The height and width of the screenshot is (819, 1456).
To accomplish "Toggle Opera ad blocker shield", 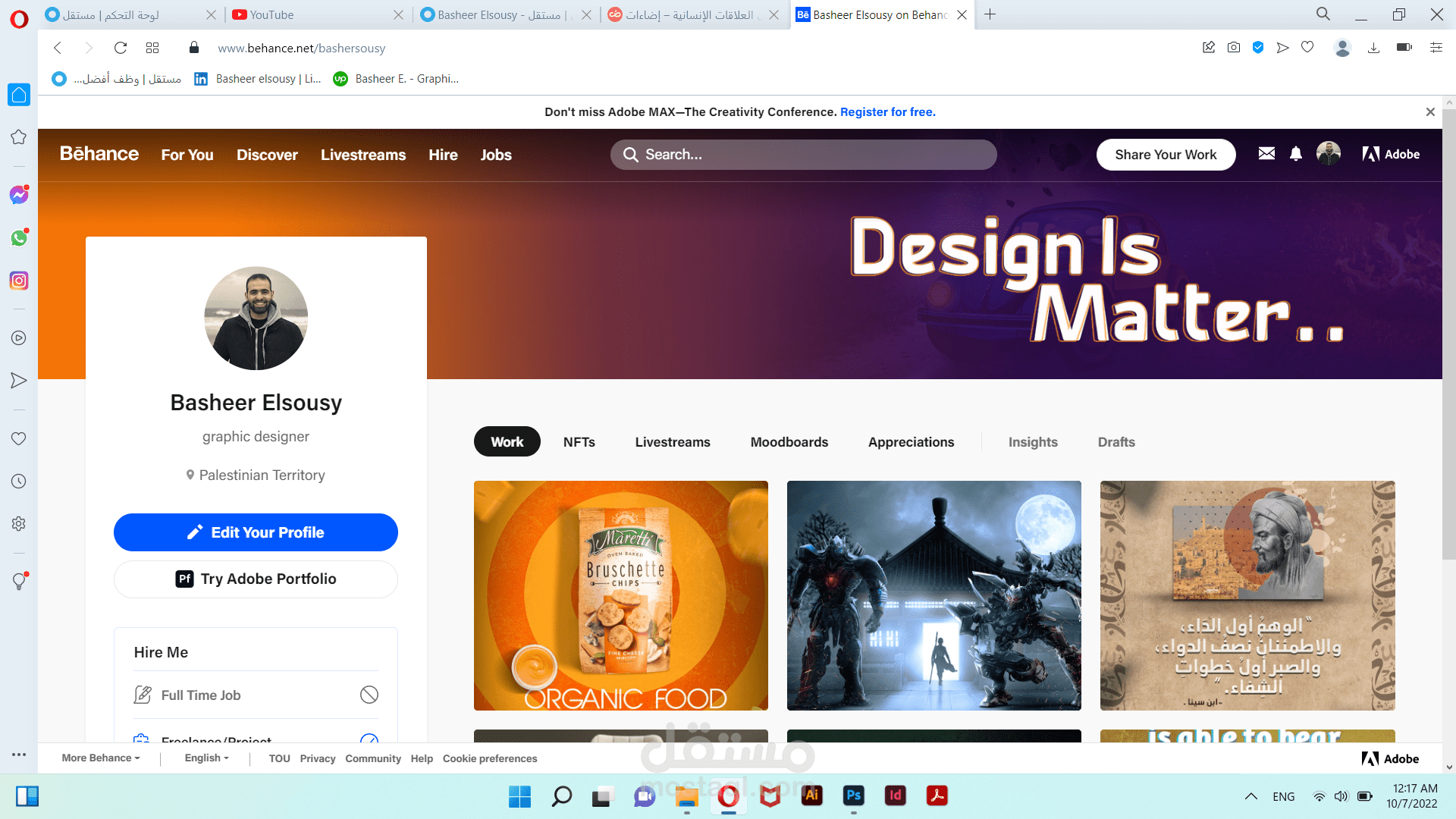I will click(x=1258, y=48).
